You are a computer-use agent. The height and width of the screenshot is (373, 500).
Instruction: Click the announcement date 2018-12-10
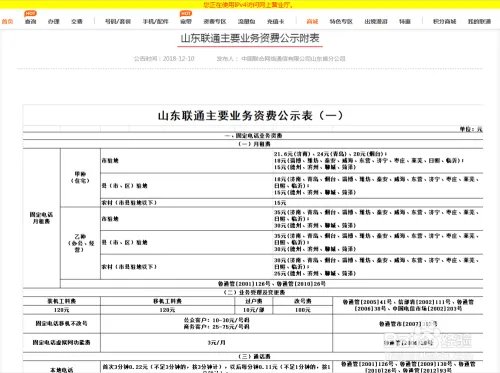178,59
